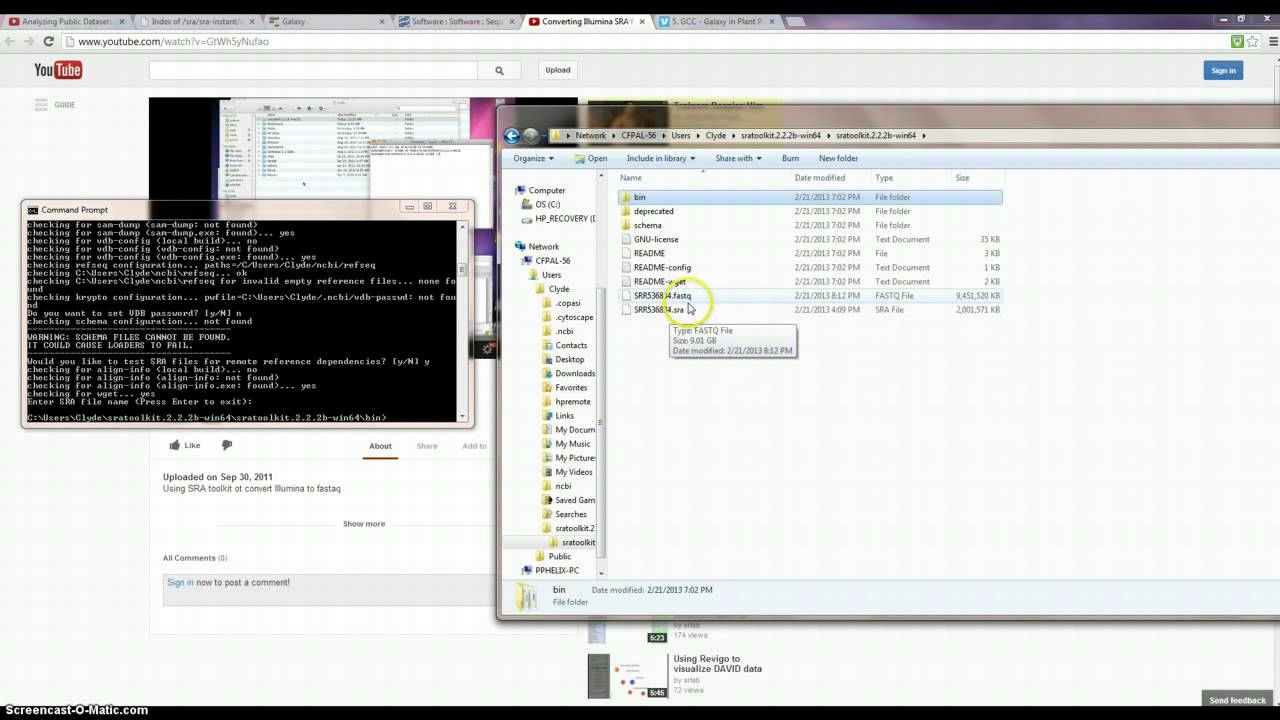The image size is (1280, 720).
Task: Click the YouTube Upload button
Action: [x=558, y=70]
